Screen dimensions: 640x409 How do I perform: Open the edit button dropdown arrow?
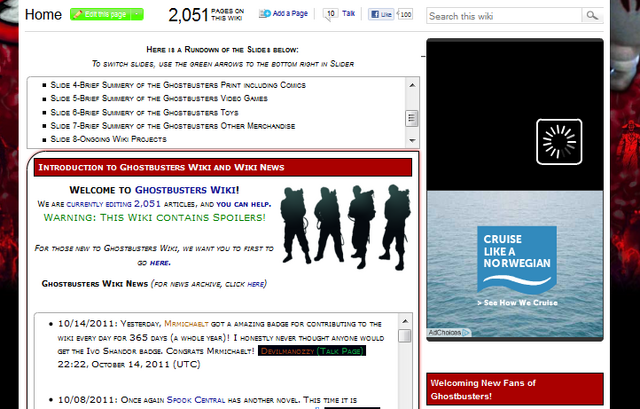pos(138,14)
